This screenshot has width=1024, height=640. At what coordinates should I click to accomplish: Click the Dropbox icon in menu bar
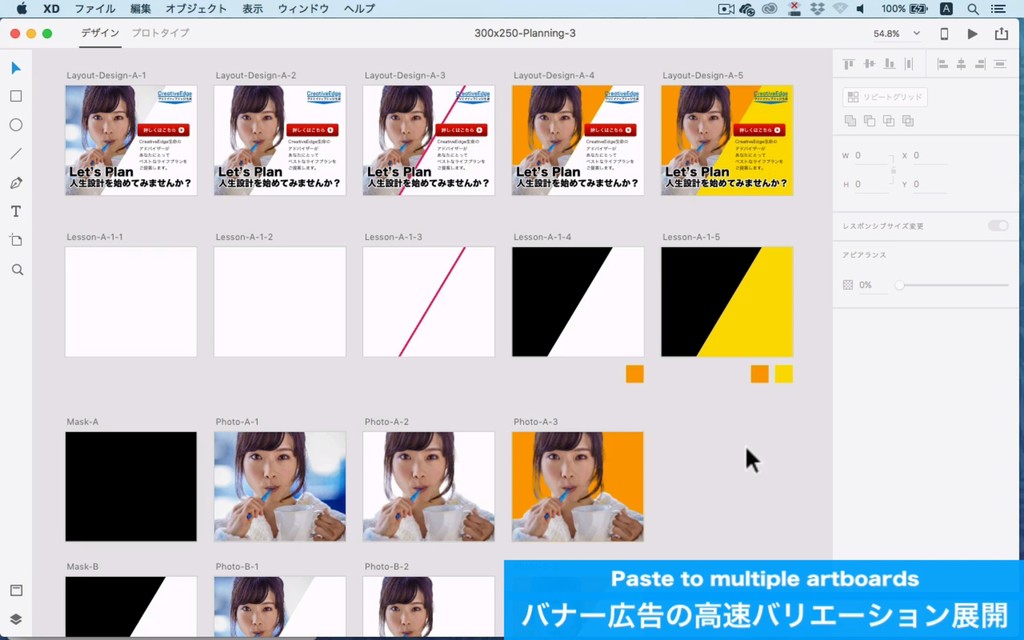pyautogui.click(x=816, y=8)
